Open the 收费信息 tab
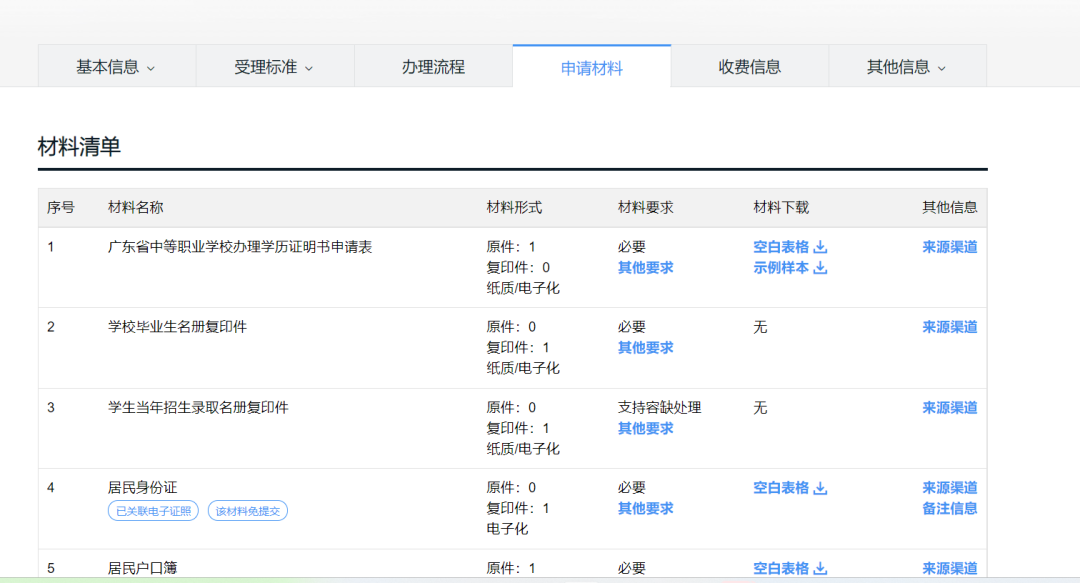Viewport: 1080px width, 583px height. [749, 67]
